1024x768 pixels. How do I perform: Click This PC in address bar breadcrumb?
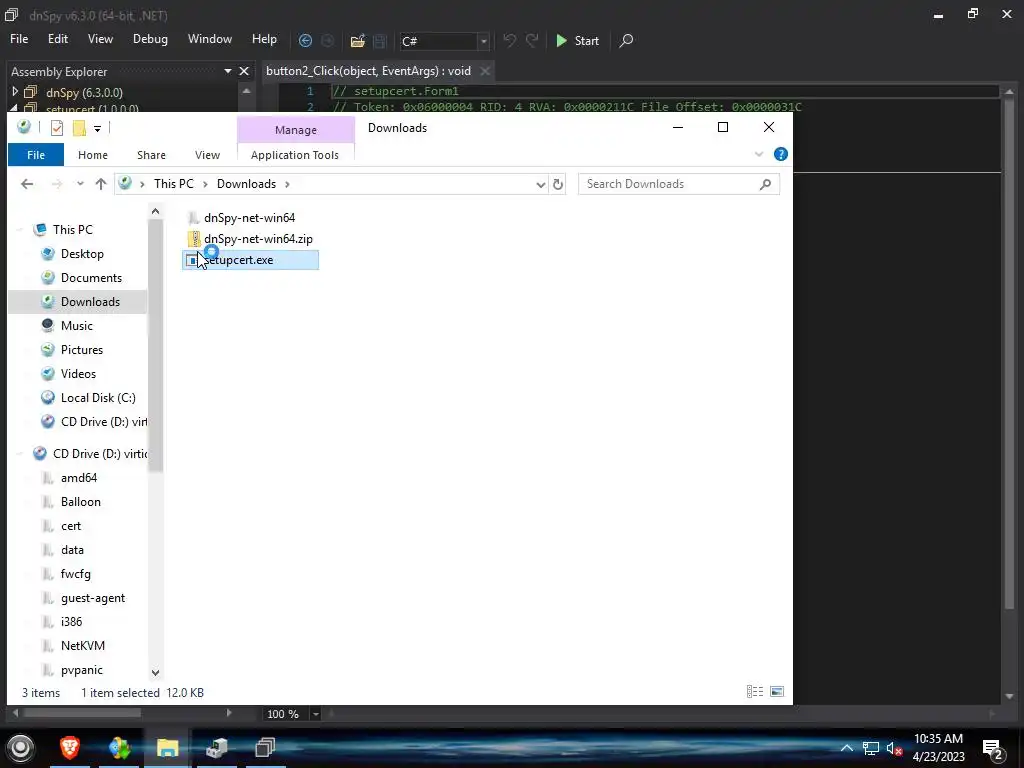[174, 184]
